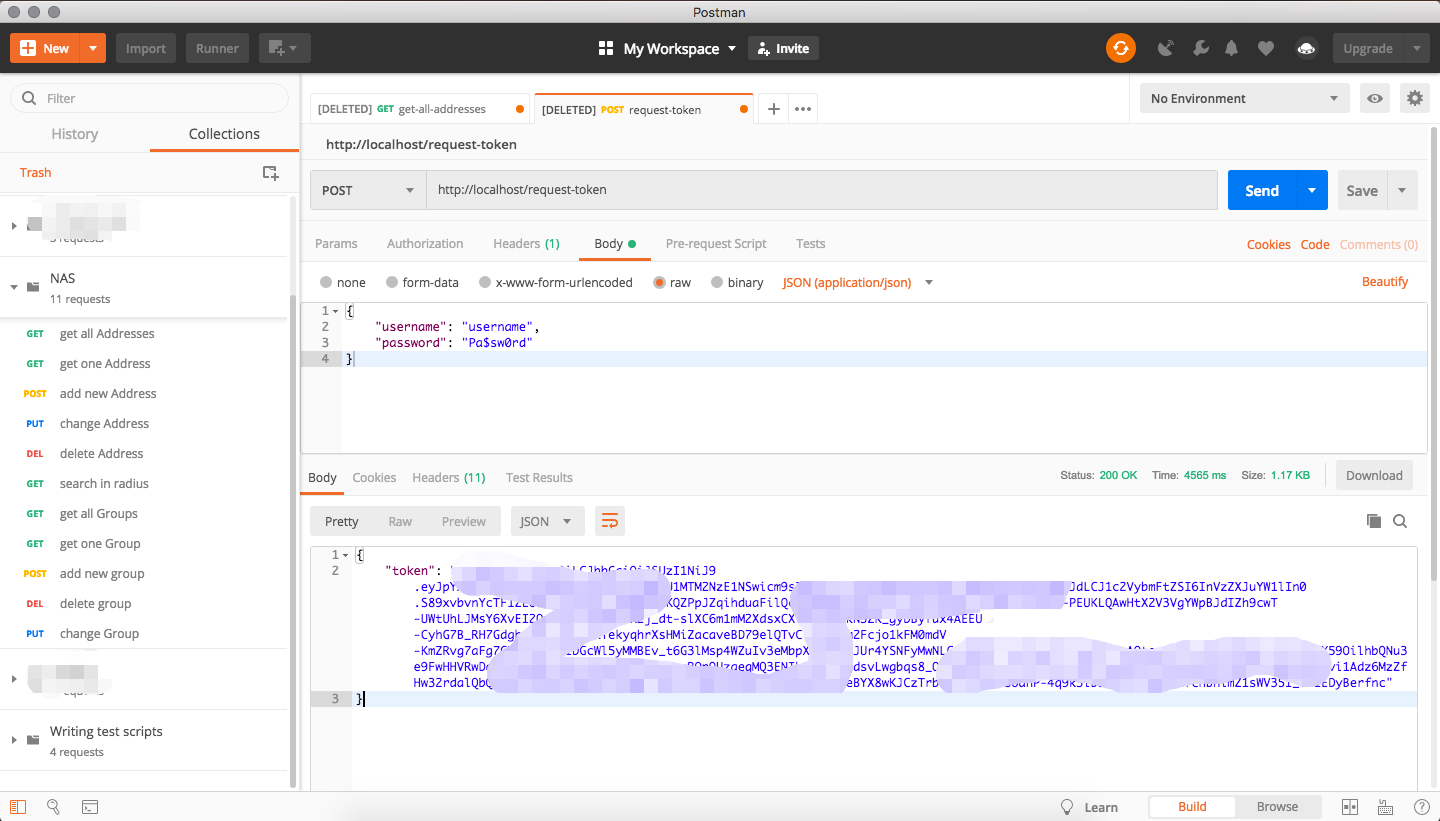This screenshot has height=821, width=1440.
Task: Click the Send button
Action: (1262, 190)
